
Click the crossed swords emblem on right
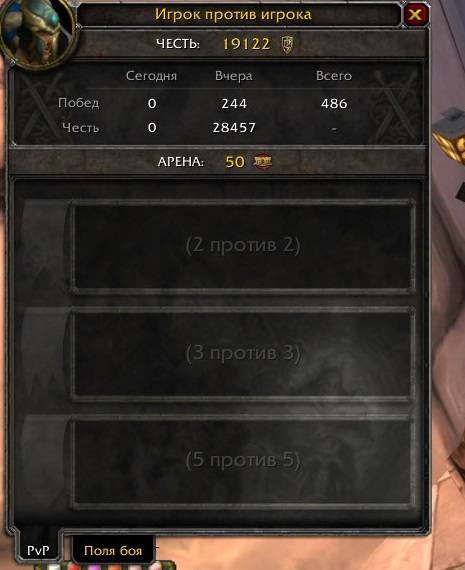point(394,104)
